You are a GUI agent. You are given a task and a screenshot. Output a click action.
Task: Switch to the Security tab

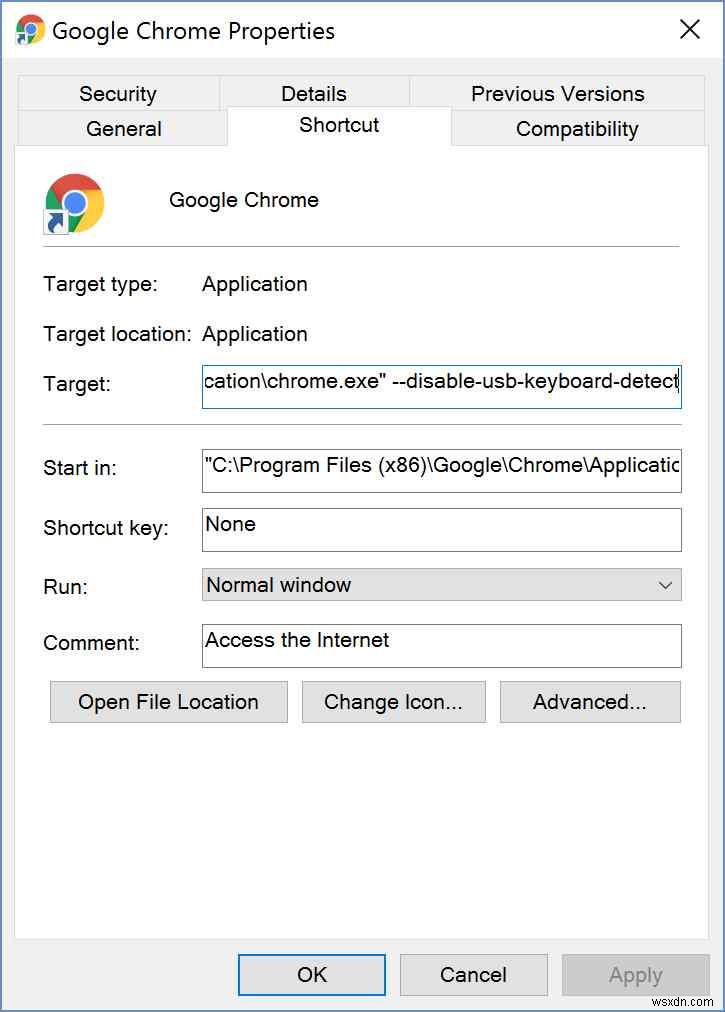point(117,93)
